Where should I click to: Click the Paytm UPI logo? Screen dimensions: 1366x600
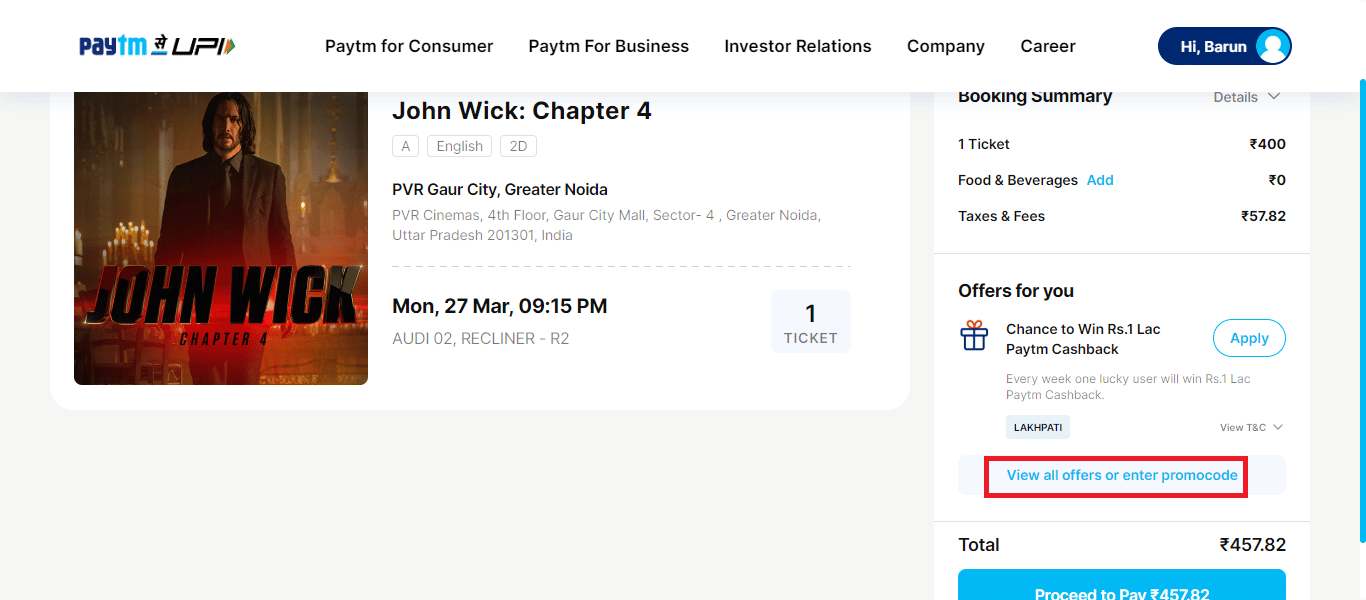pyautogui.click(x=157, y=46)
